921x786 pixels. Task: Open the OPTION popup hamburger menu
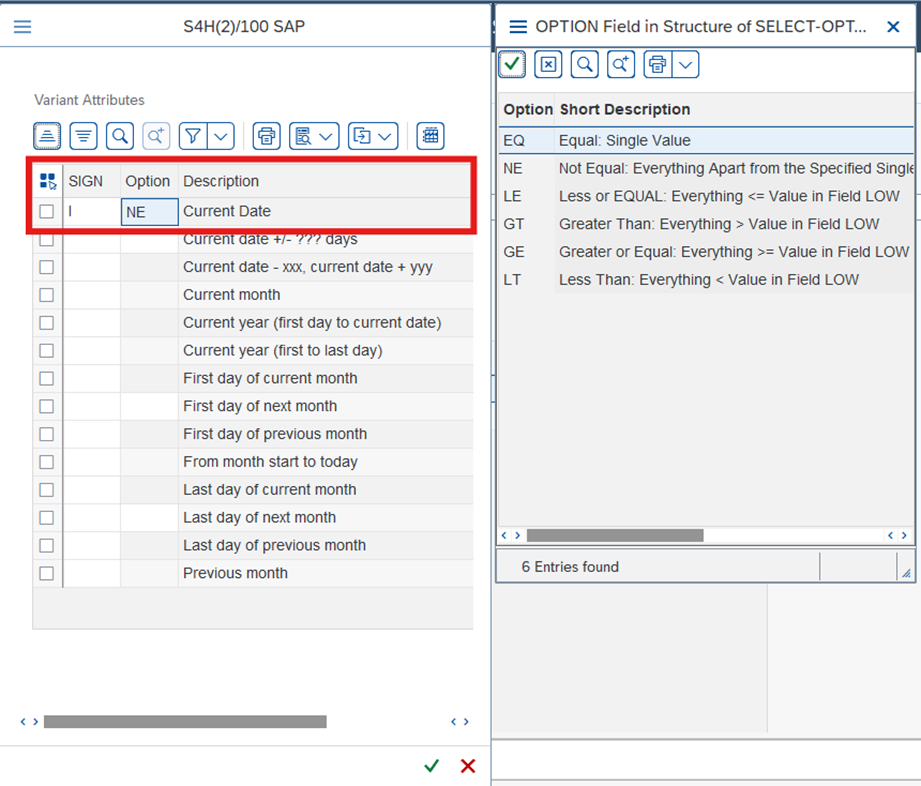518,27
